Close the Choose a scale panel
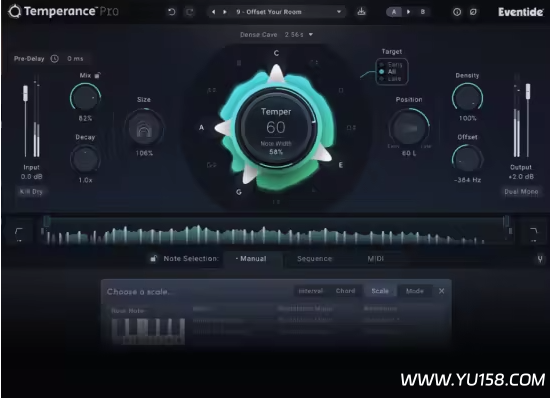The height and width of the screenshot is (398, 550). click(442, 291)
